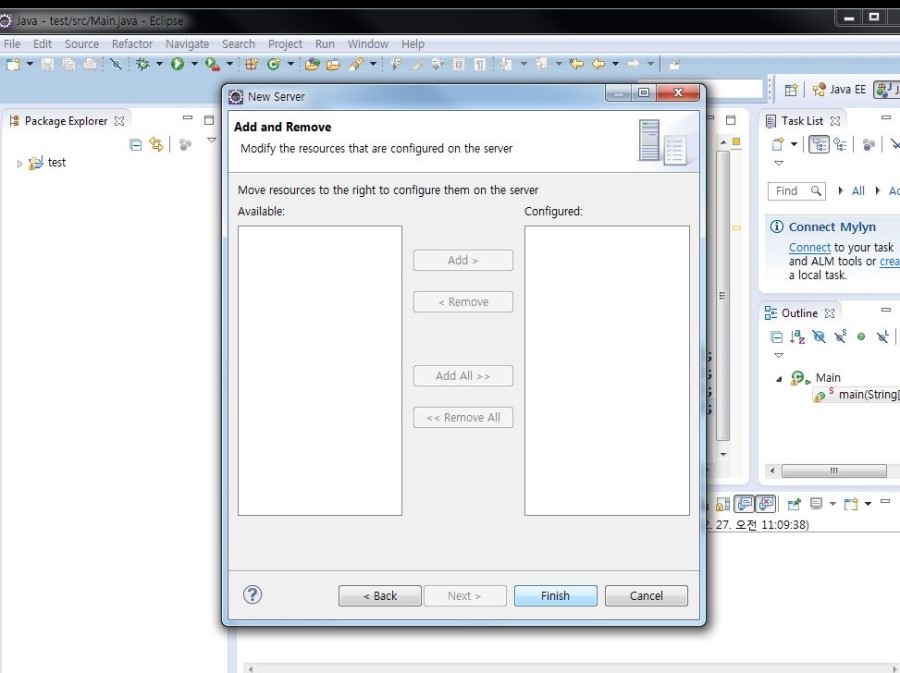The width and height of the screenshot is (900, 673).
Task: Click the Back button in wizard
Action: point(380,596)
